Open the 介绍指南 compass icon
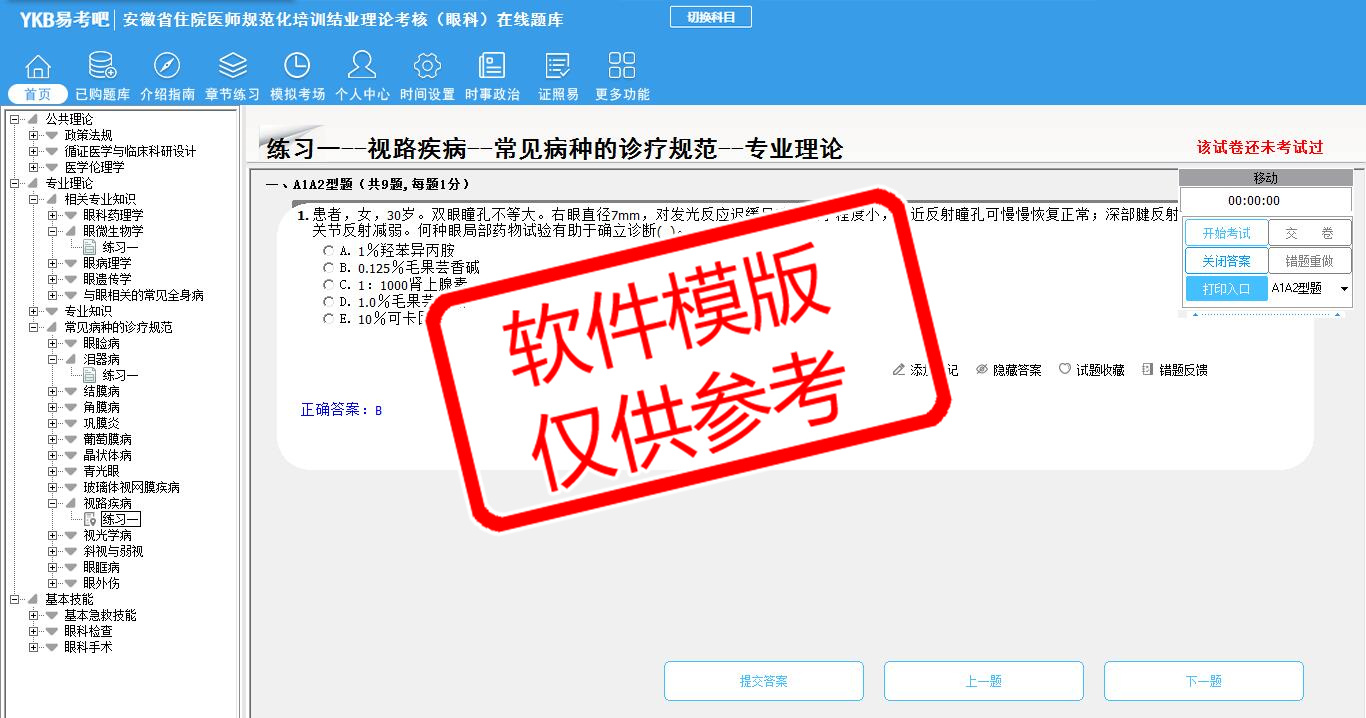The height and width of the screenshot is (718, 1366). 167,67
